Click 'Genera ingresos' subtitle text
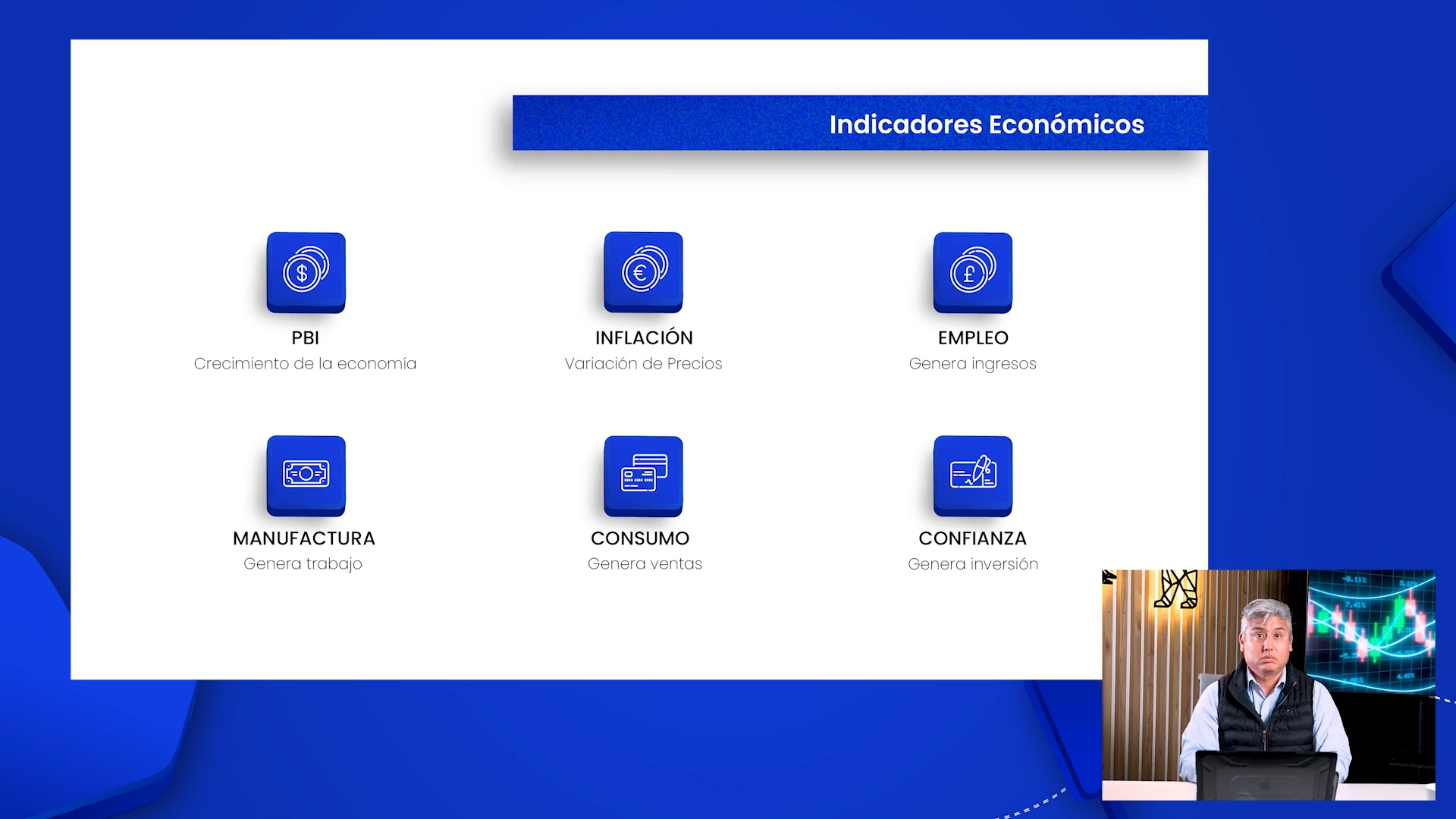 (x=972, y=364)
